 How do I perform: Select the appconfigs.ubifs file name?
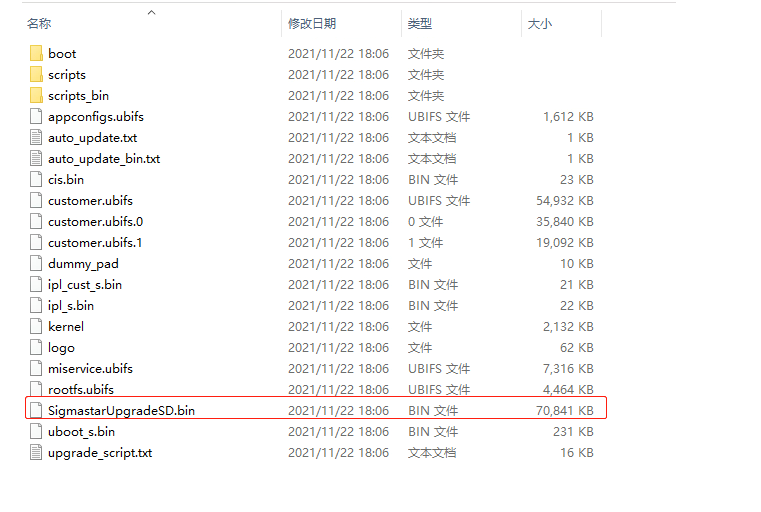click(96, 116)
